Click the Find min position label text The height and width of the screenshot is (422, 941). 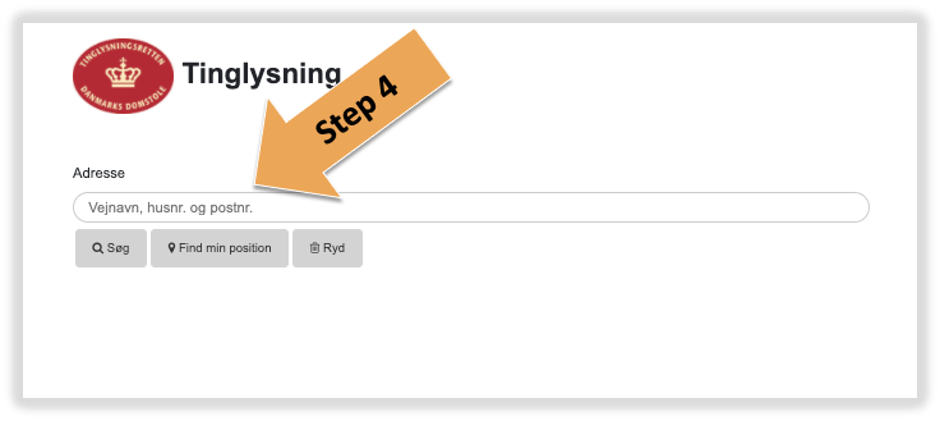click(x=225, y=248)
